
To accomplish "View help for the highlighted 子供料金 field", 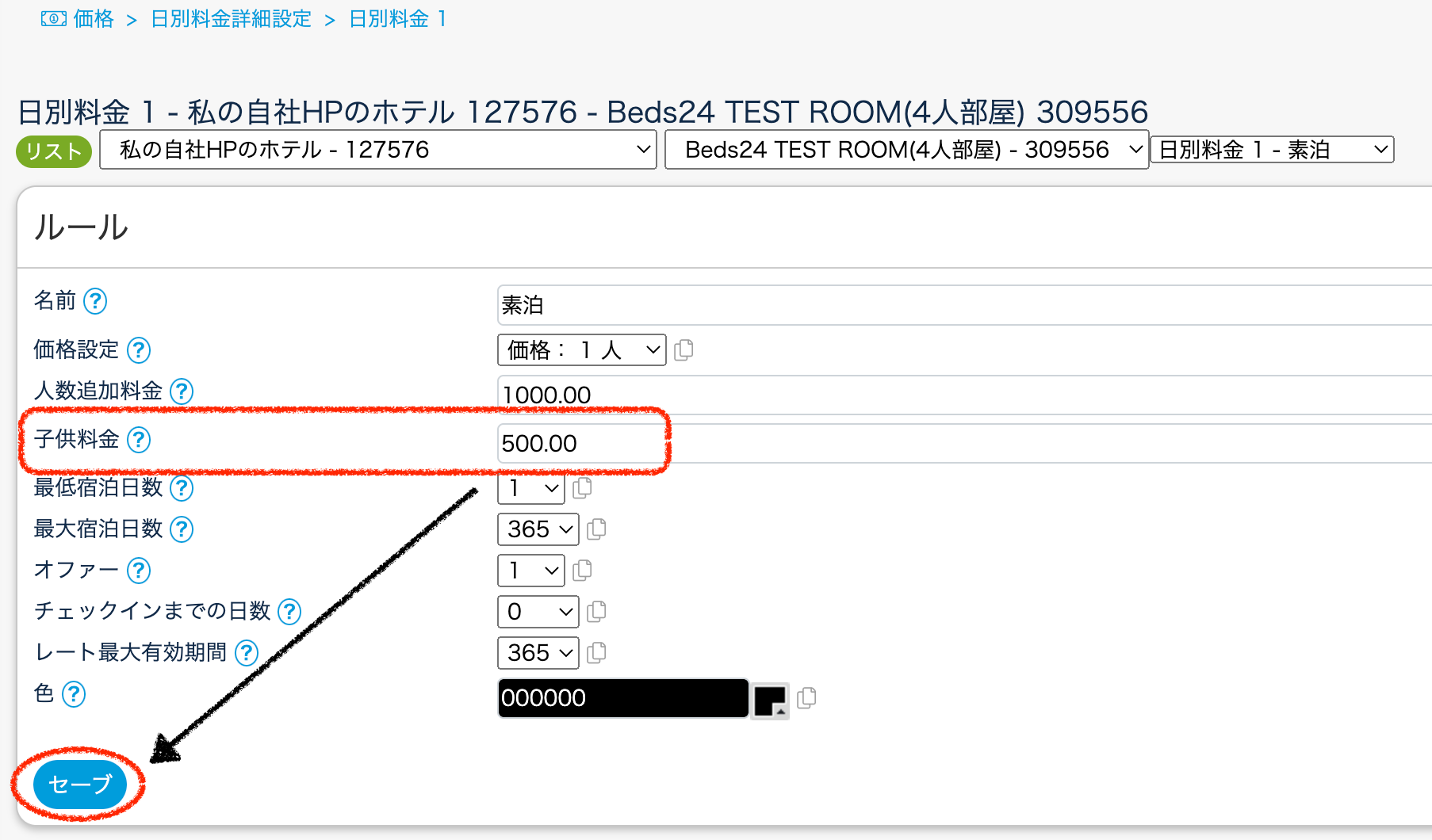I will (140, 441).
